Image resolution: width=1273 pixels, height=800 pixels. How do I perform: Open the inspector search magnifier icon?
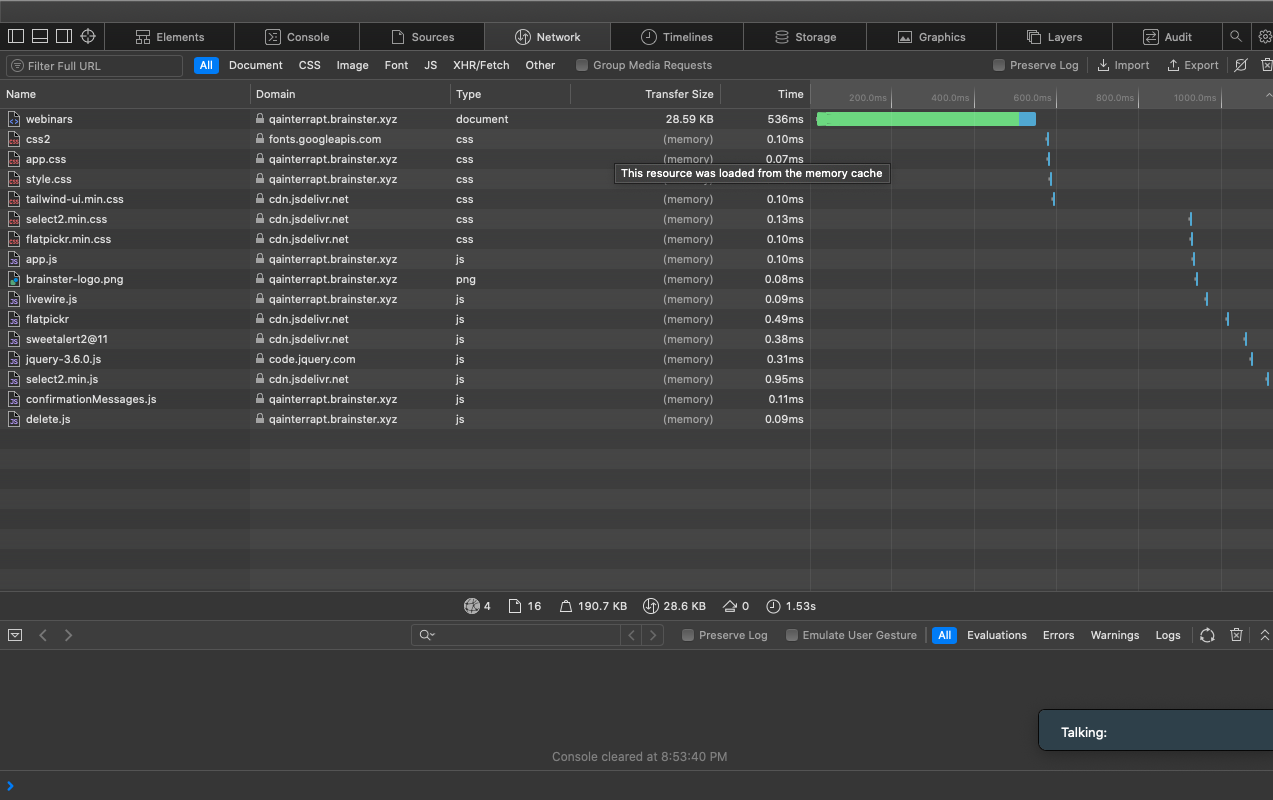point(1236,36)
